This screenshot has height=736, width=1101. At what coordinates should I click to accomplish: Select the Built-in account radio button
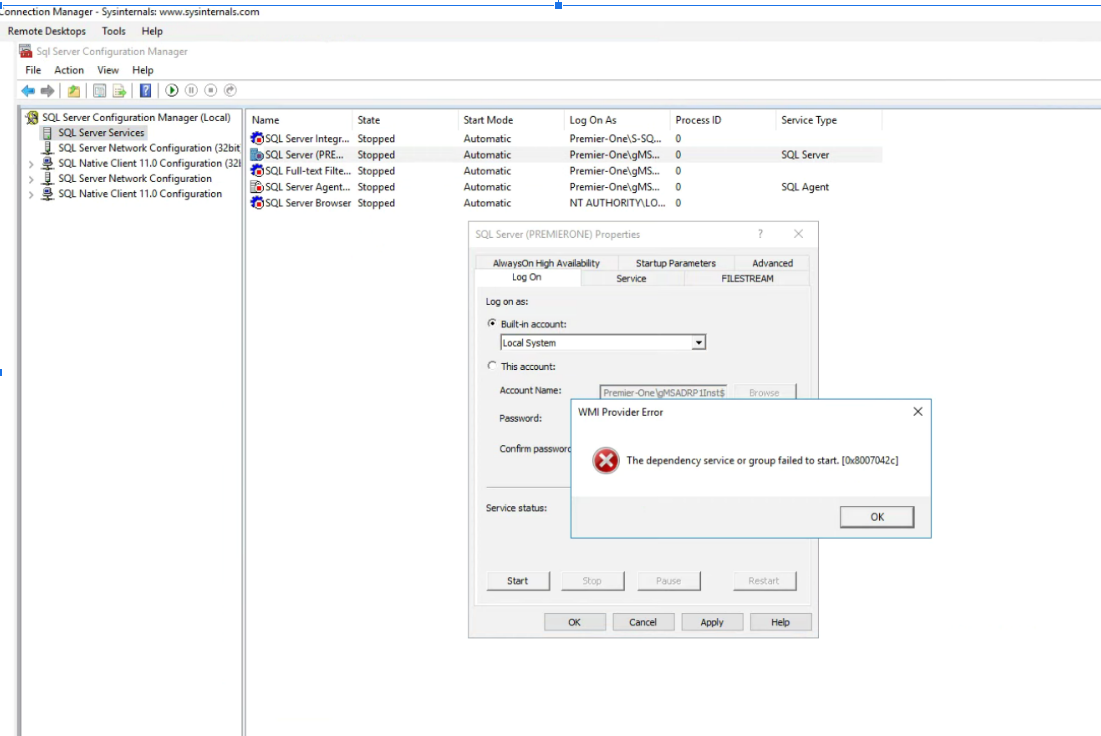pyautogui.click(x=492, y=323)
